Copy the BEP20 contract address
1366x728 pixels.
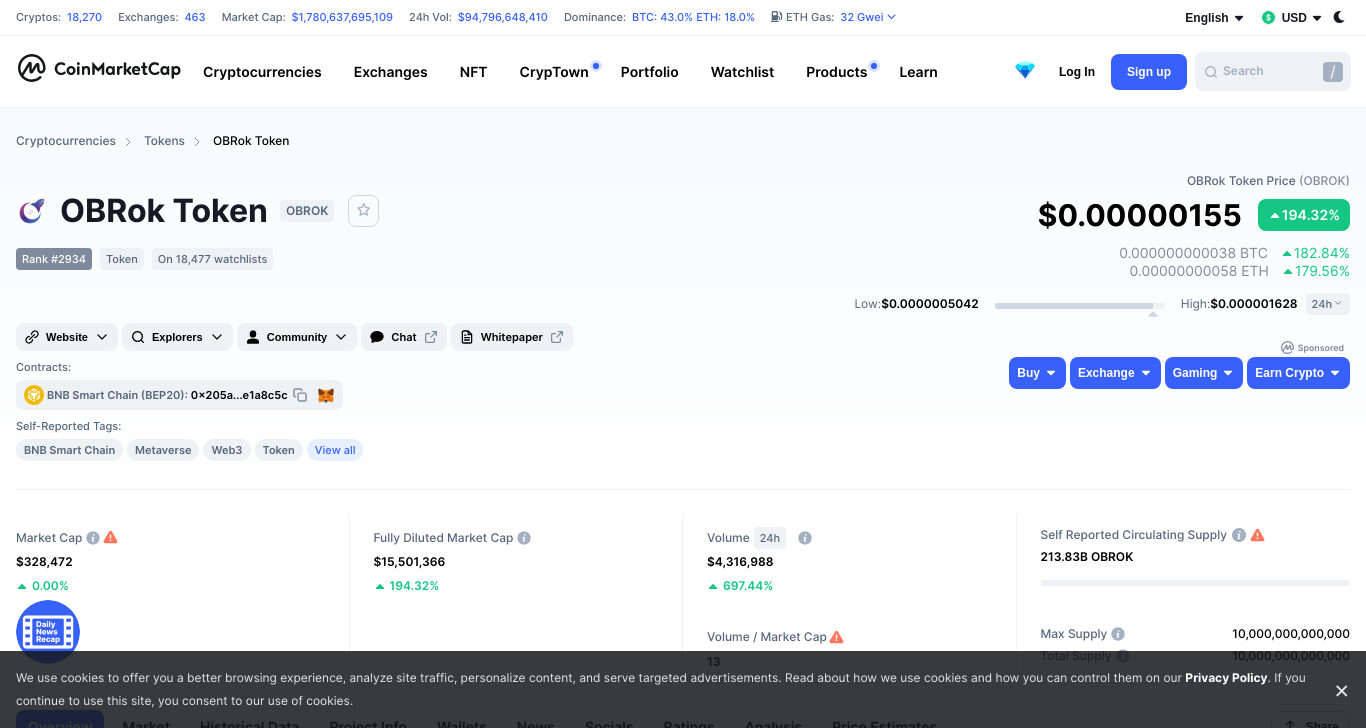pyautogui.click(x=300, y=395)
